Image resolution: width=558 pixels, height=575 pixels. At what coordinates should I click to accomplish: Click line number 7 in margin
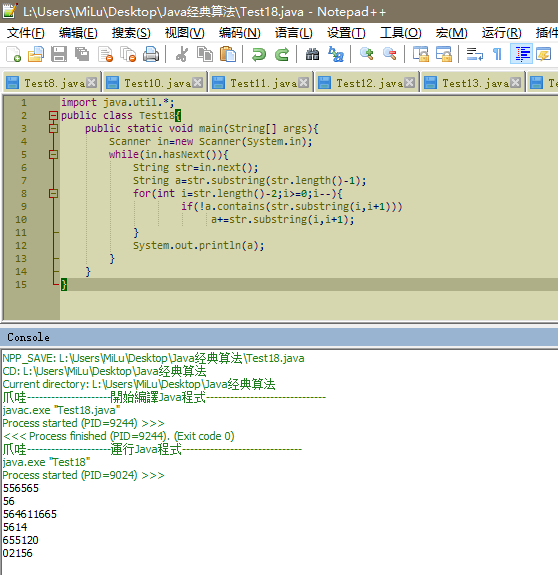point(24,181)
